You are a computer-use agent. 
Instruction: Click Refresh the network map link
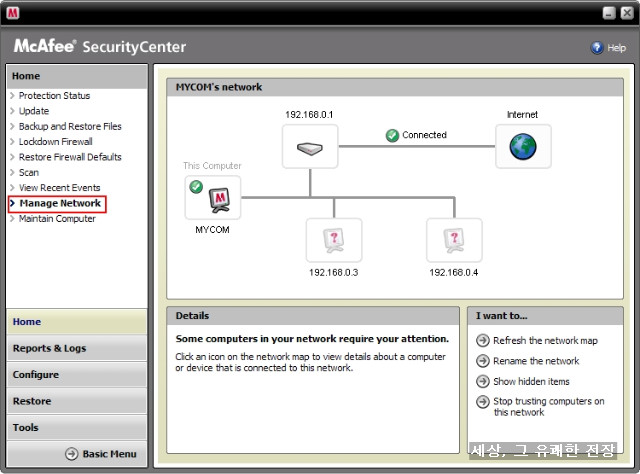545,340
